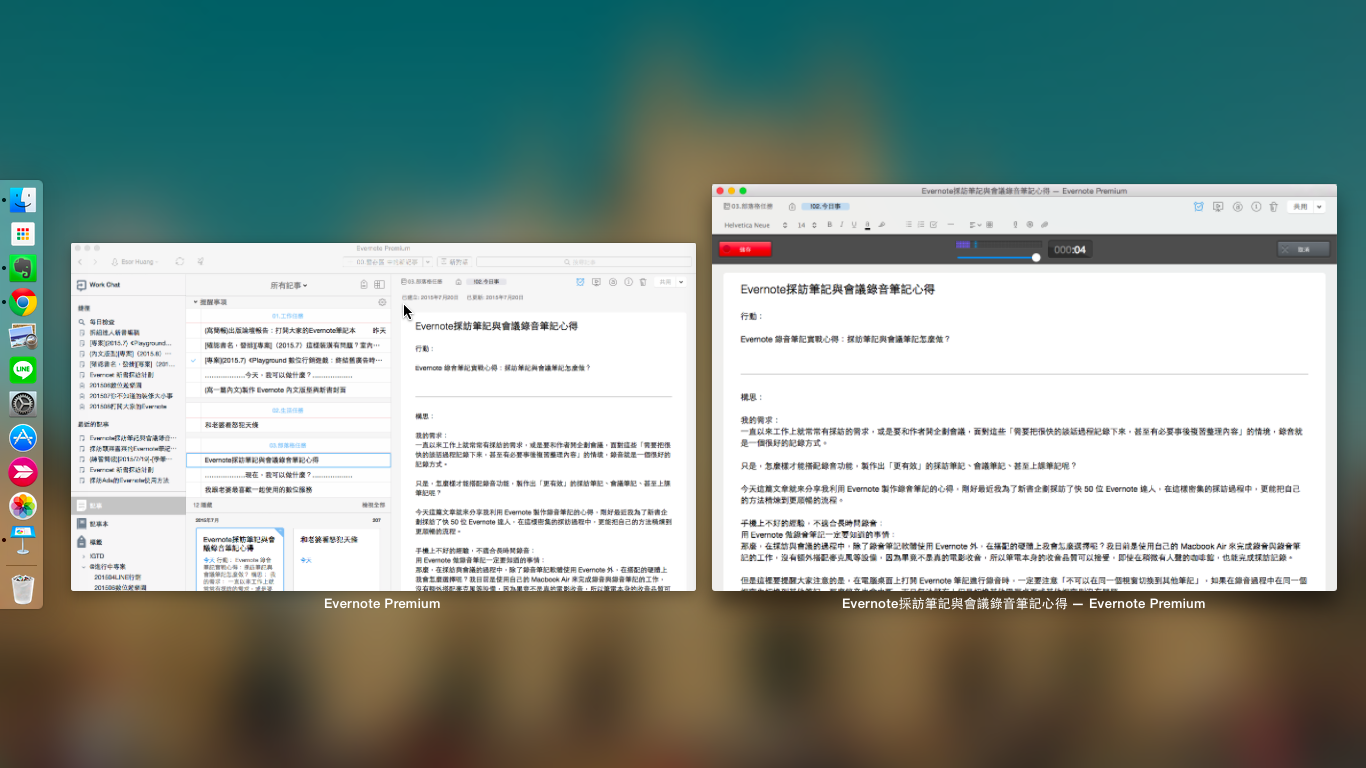This screenshot has width=1366, height=768.
Task: Click the horizontal rule icon in formatting bar
Action: coord(950,225)
